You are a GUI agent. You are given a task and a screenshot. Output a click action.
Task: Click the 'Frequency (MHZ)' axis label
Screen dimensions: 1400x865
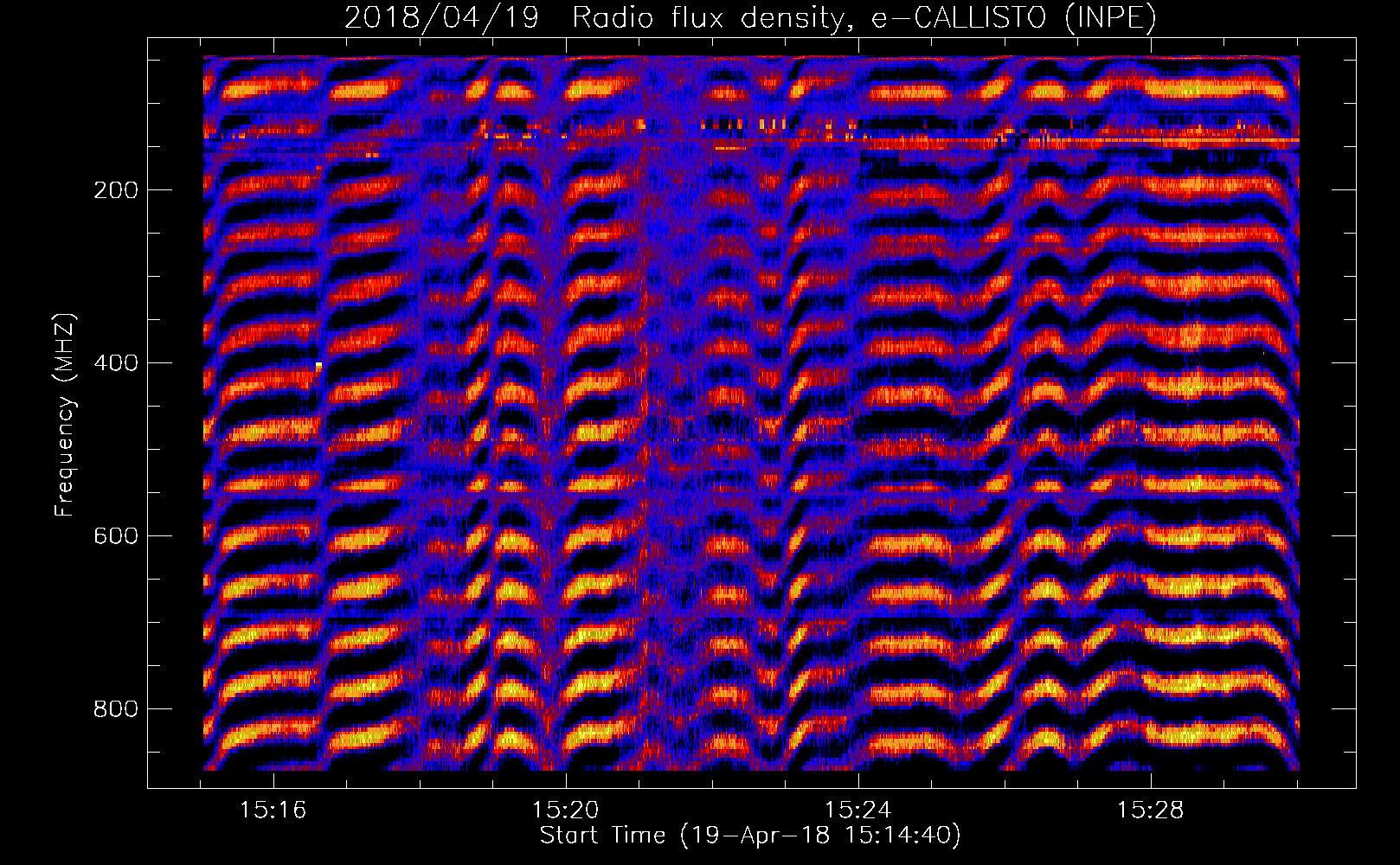pyautogui.click(x=65, y=415)
